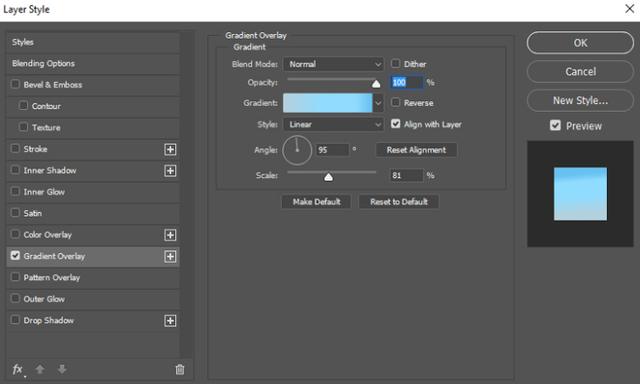
Task: Enable the Contour checkbox
Action: coord(23,105)
